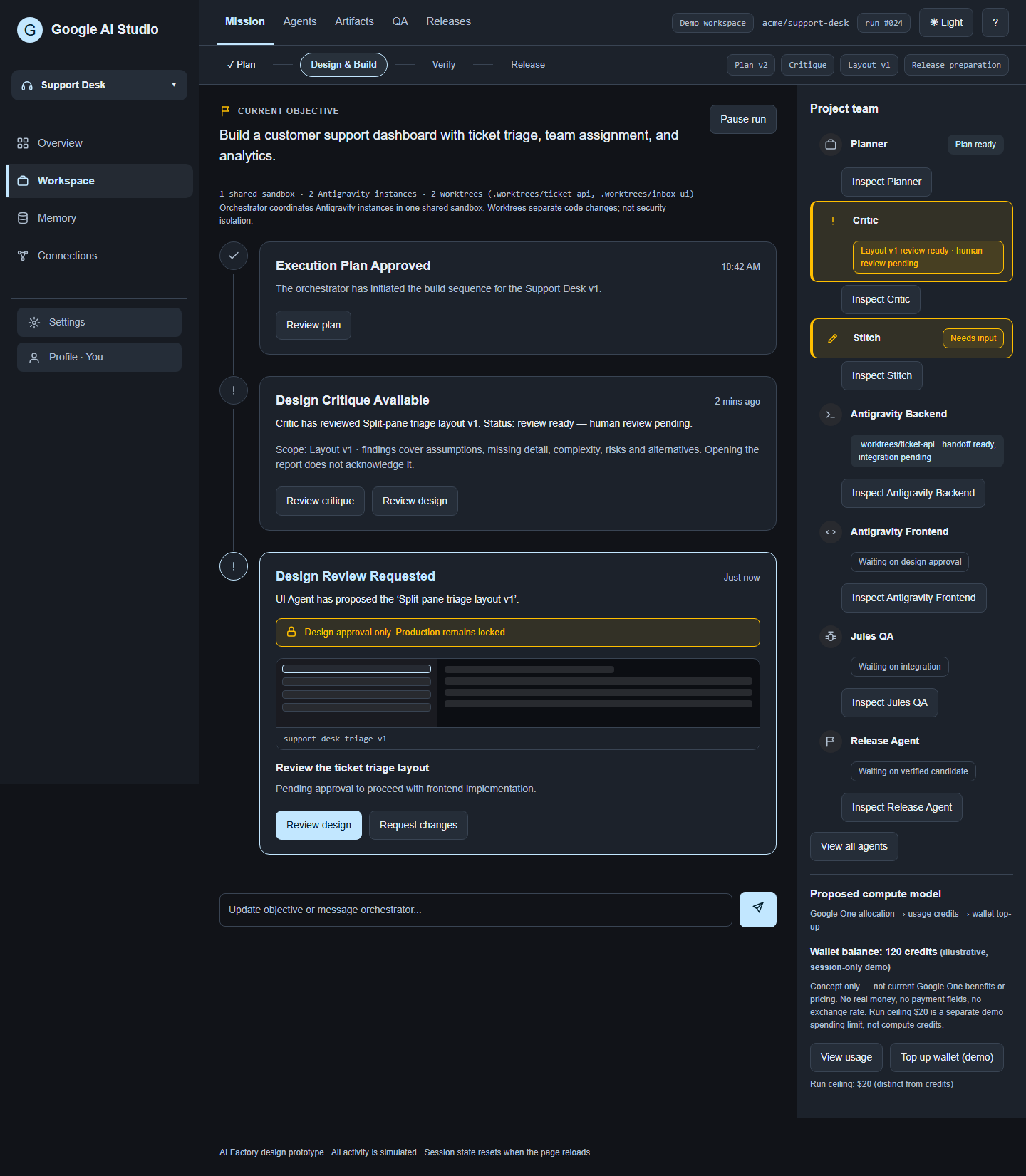The width and height of the screenshot is (1026, 1176).
Task: Send the orchestrator message with the paper-plane icon
Action: 758,910
